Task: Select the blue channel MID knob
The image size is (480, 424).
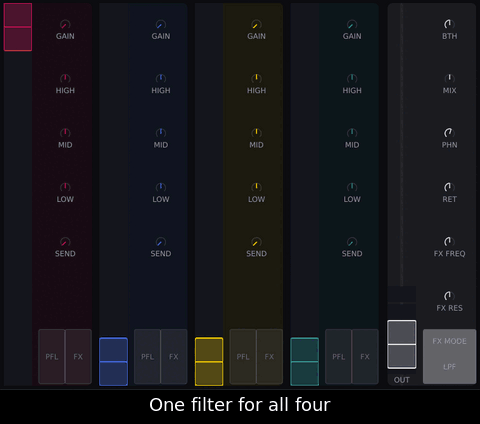Action: (161, 133)
